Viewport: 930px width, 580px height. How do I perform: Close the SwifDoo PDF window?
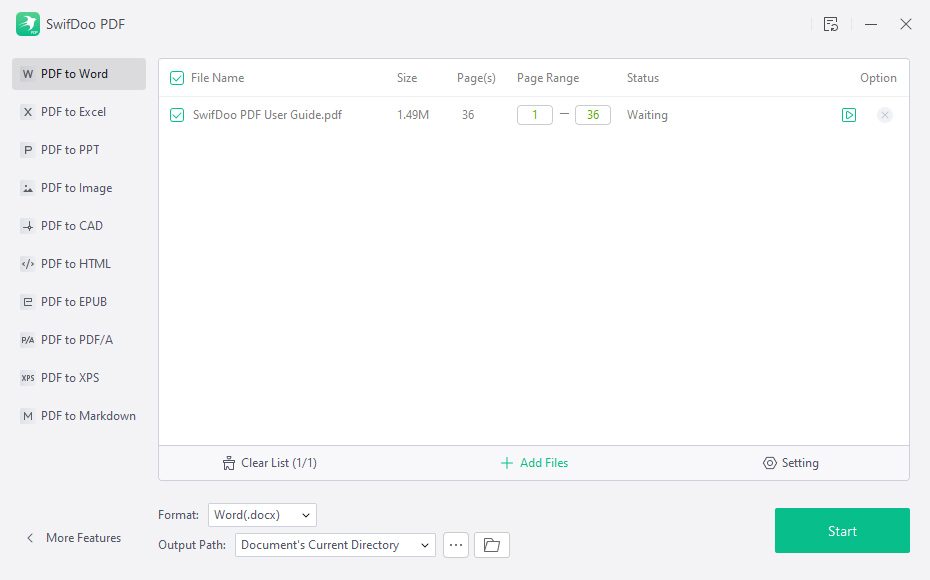click(x=906, y=24)
